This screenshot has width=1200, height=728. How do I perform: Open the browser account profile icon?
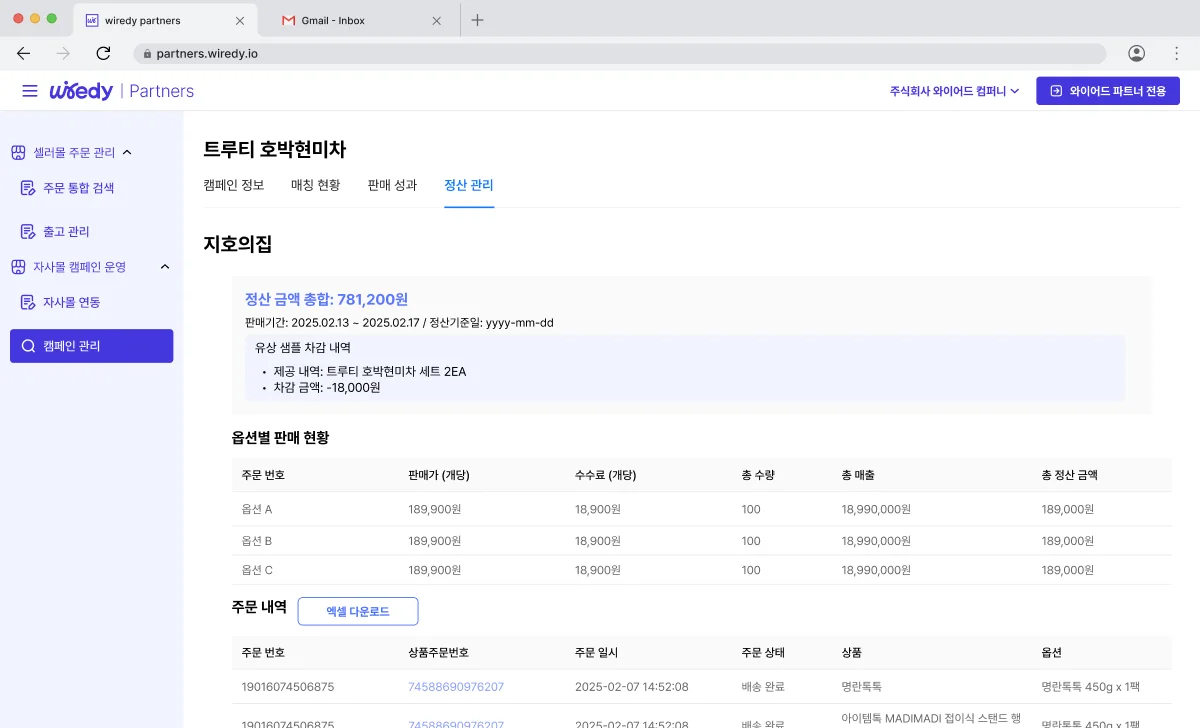[1136, 54]
